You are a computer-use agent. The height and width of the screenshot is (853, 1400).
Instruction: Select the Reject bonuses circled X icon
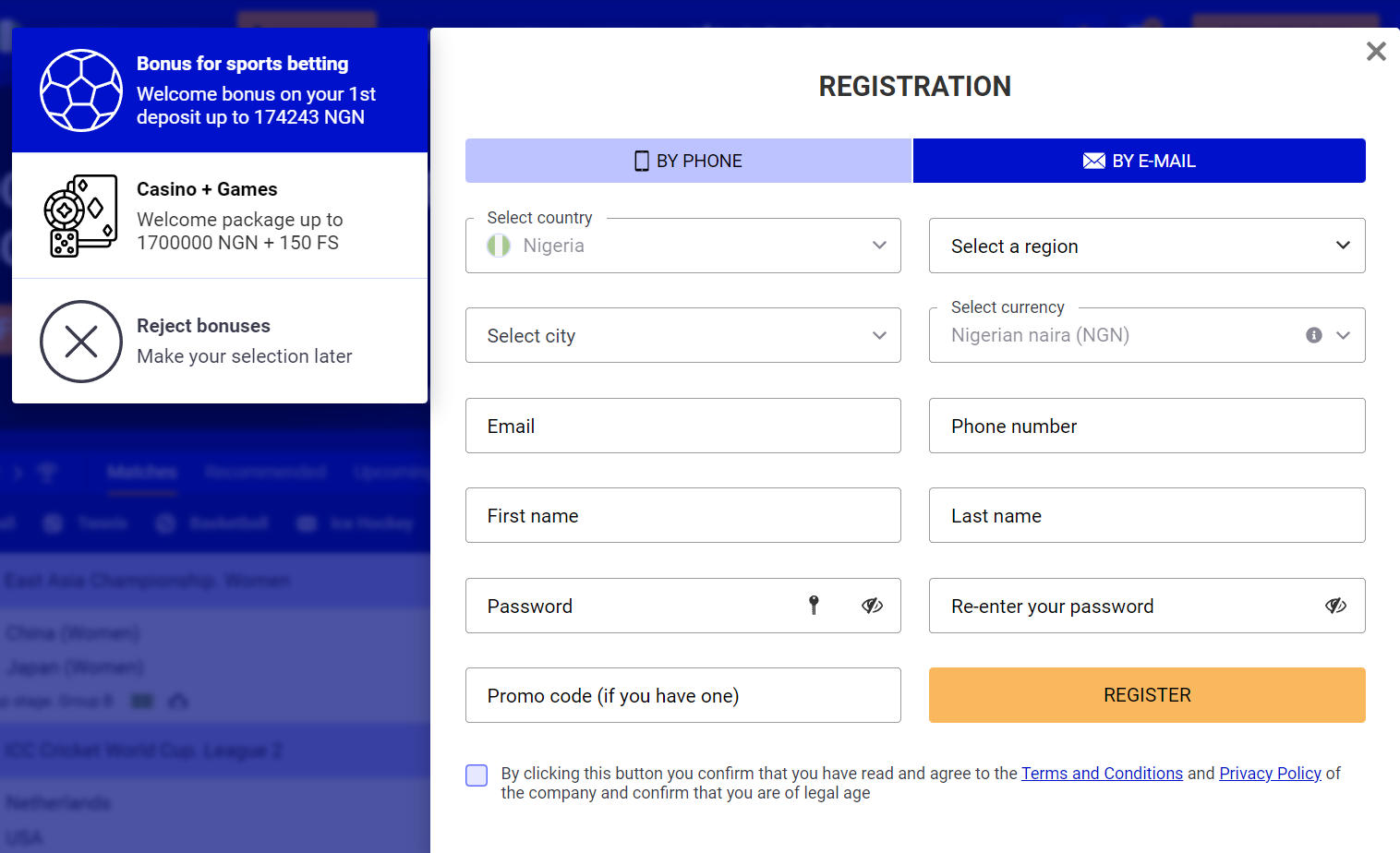[x=81, y=342]
